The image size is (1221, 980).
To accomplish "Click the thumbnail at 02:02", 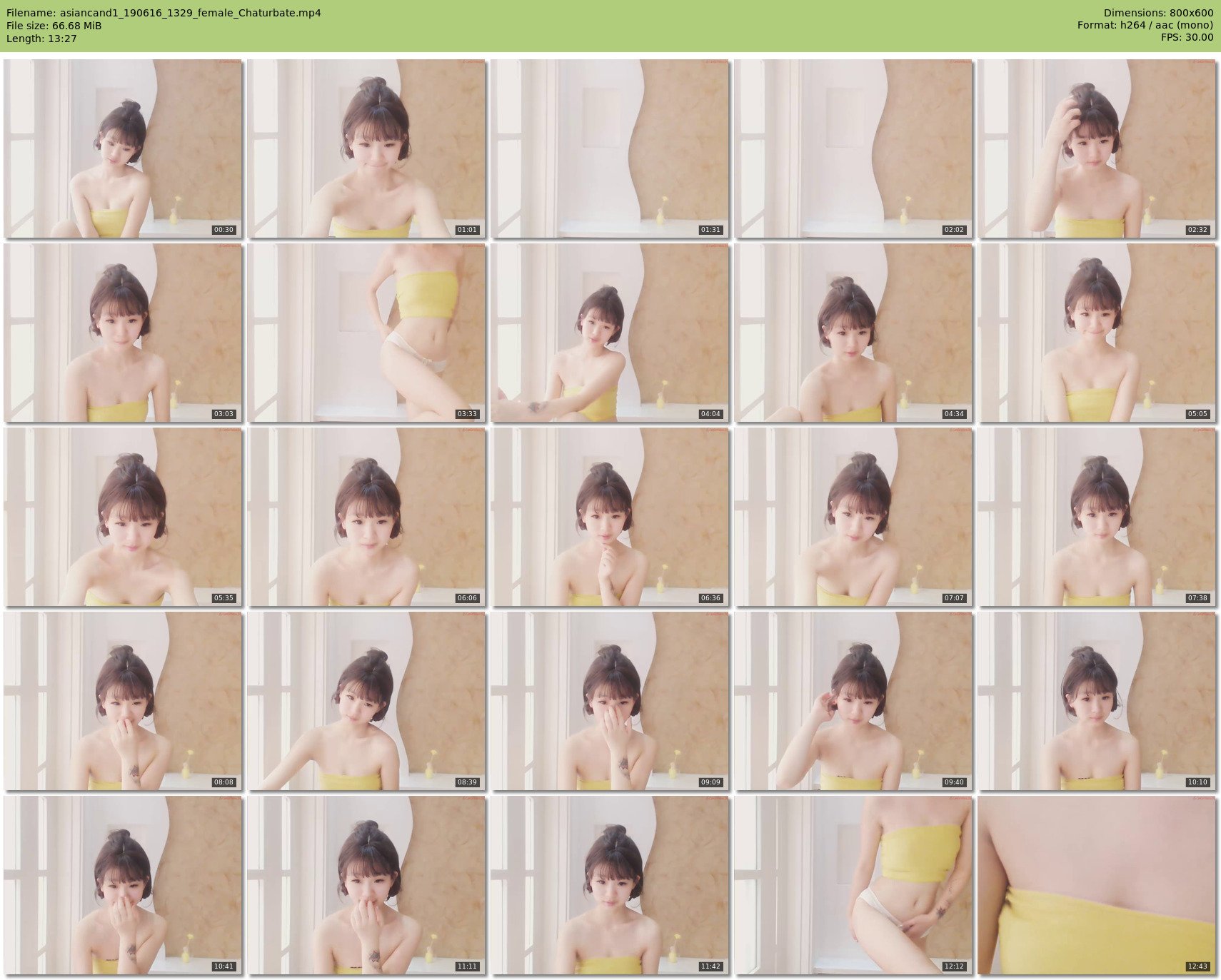I will click(853, 148).
